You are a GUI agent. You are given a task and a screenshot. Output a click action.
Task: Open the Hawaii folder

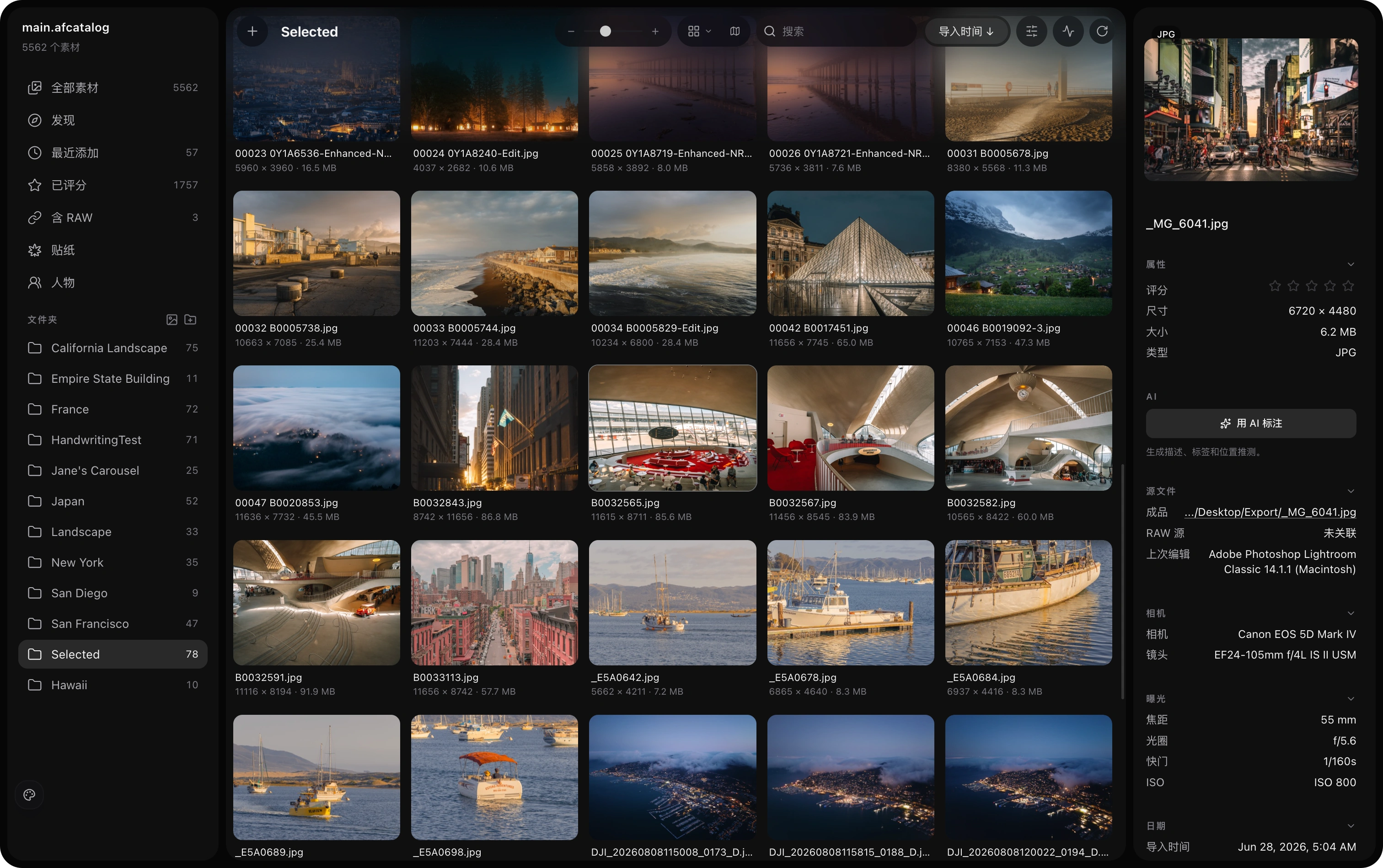[113, 685]
